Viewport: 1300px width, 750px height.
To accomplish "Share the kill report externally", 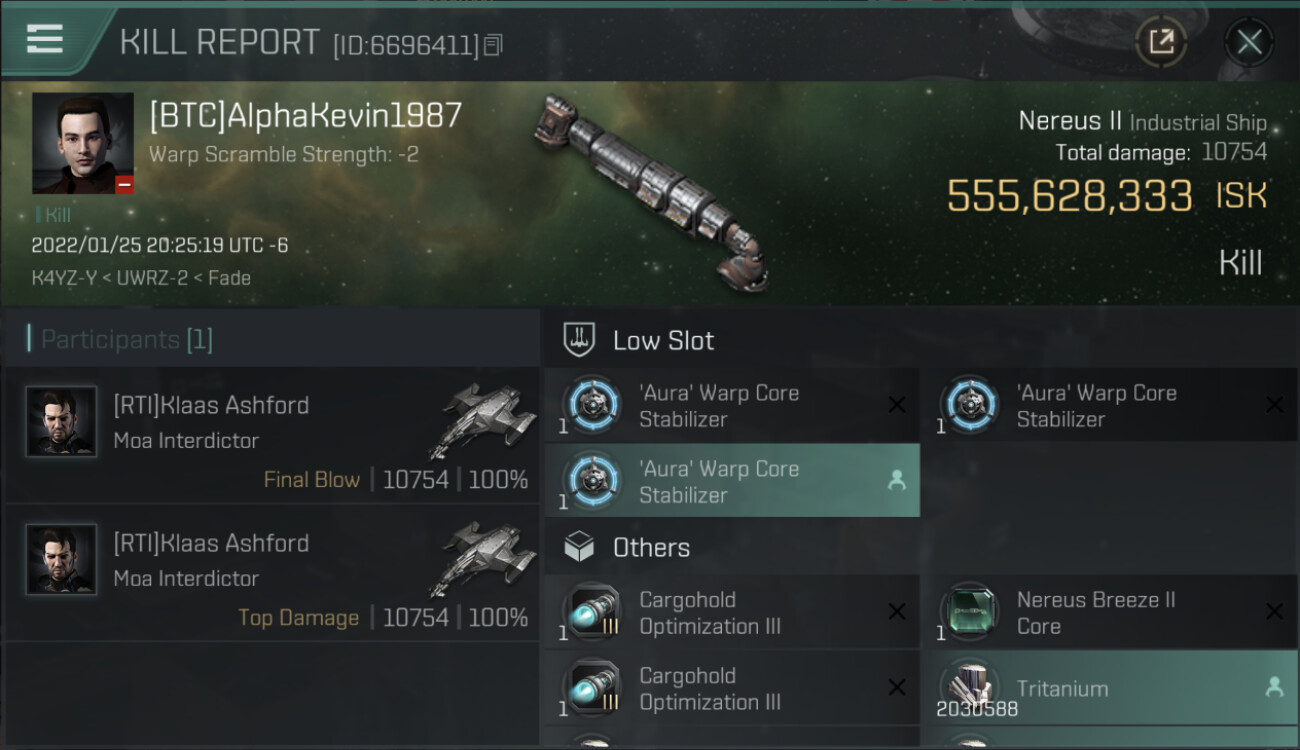I will [1161, 42].
